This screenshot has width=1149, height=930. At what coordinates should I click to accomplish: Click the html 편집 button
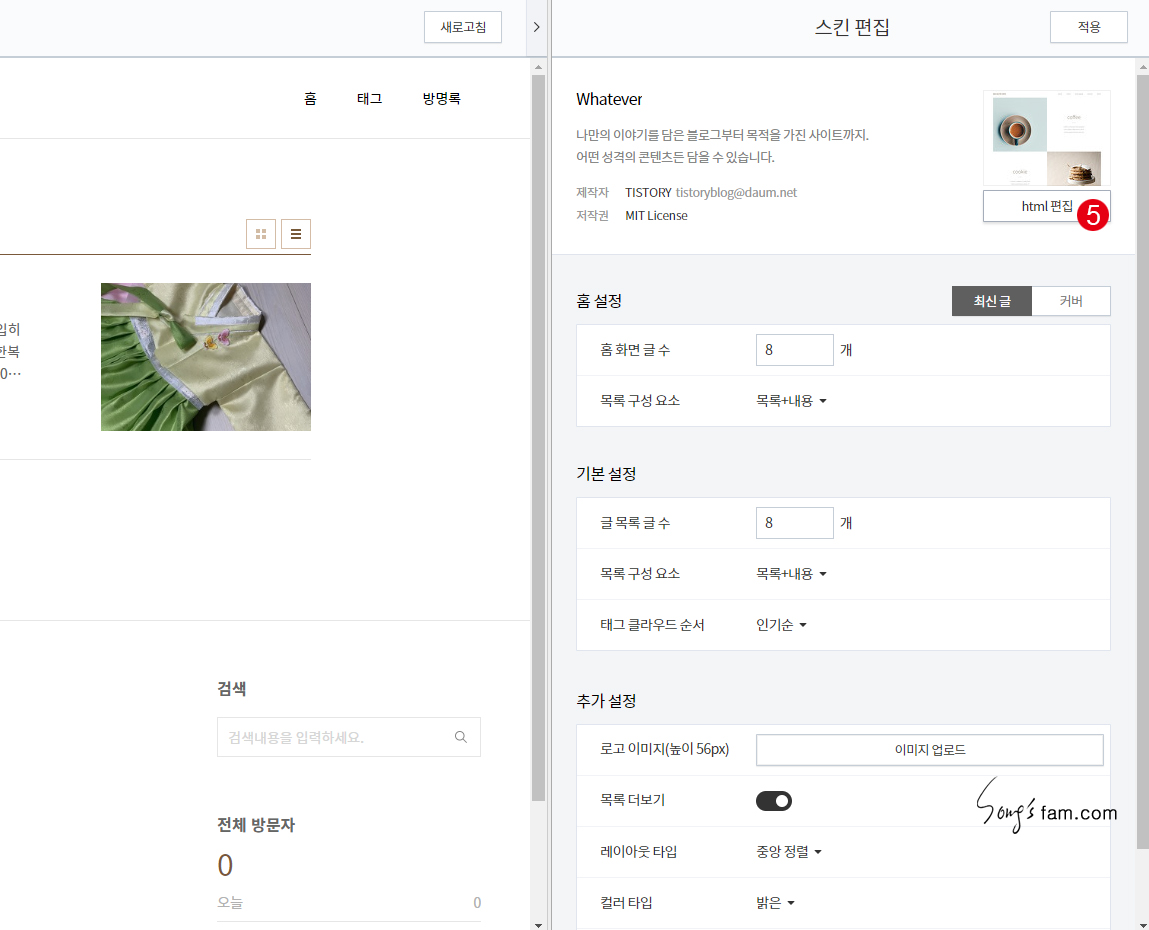(x=1046, y=206)
